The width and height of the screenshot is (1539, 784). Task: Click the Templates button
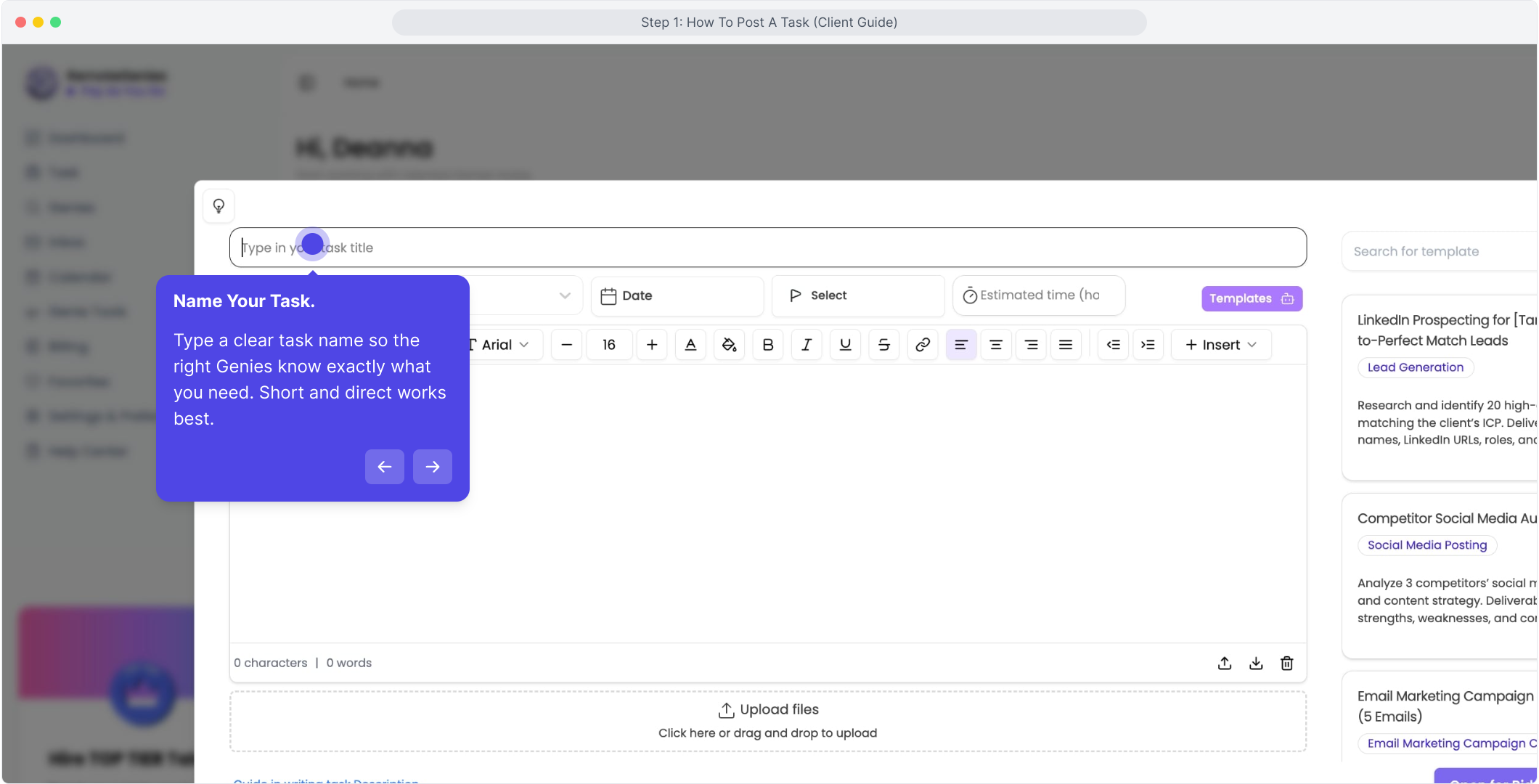point(1251,298)
